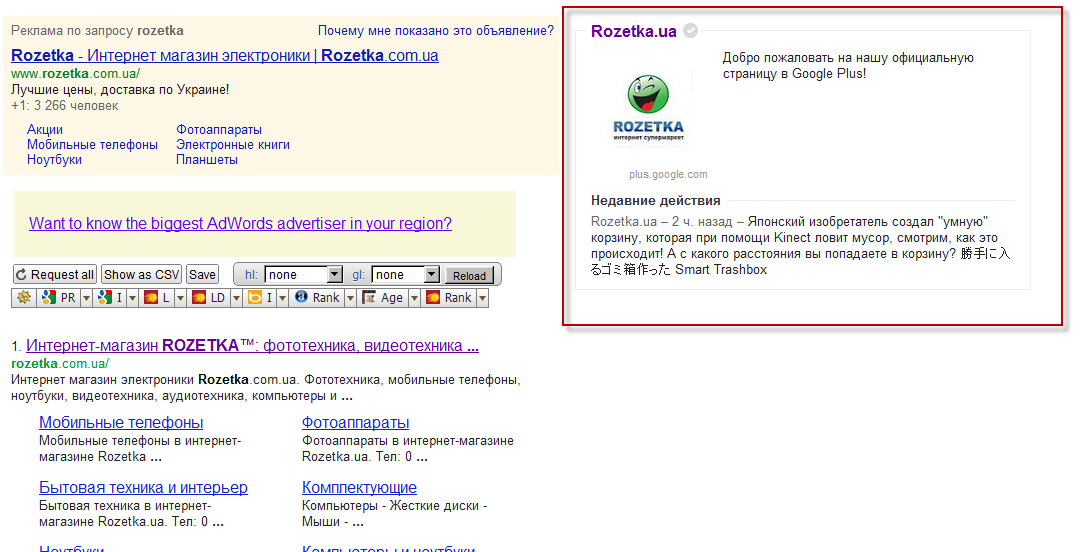Click the '+1: 3 266 человек' text

coord(65,106)
